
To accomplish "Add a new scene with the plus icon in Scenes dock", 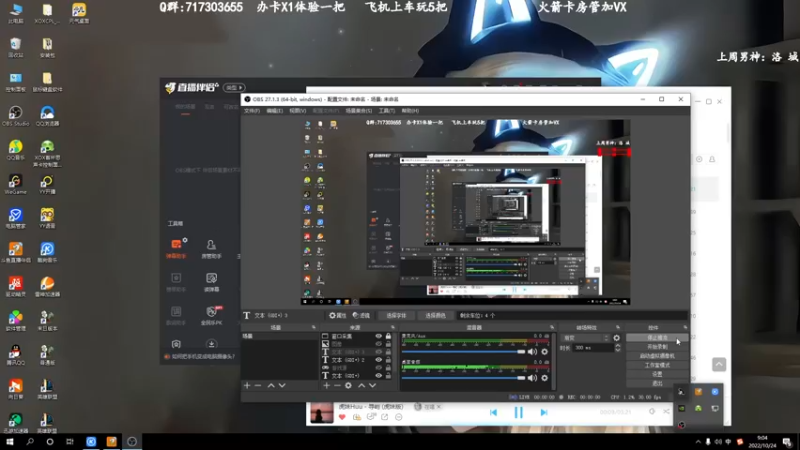I will [x=247, y=386].
